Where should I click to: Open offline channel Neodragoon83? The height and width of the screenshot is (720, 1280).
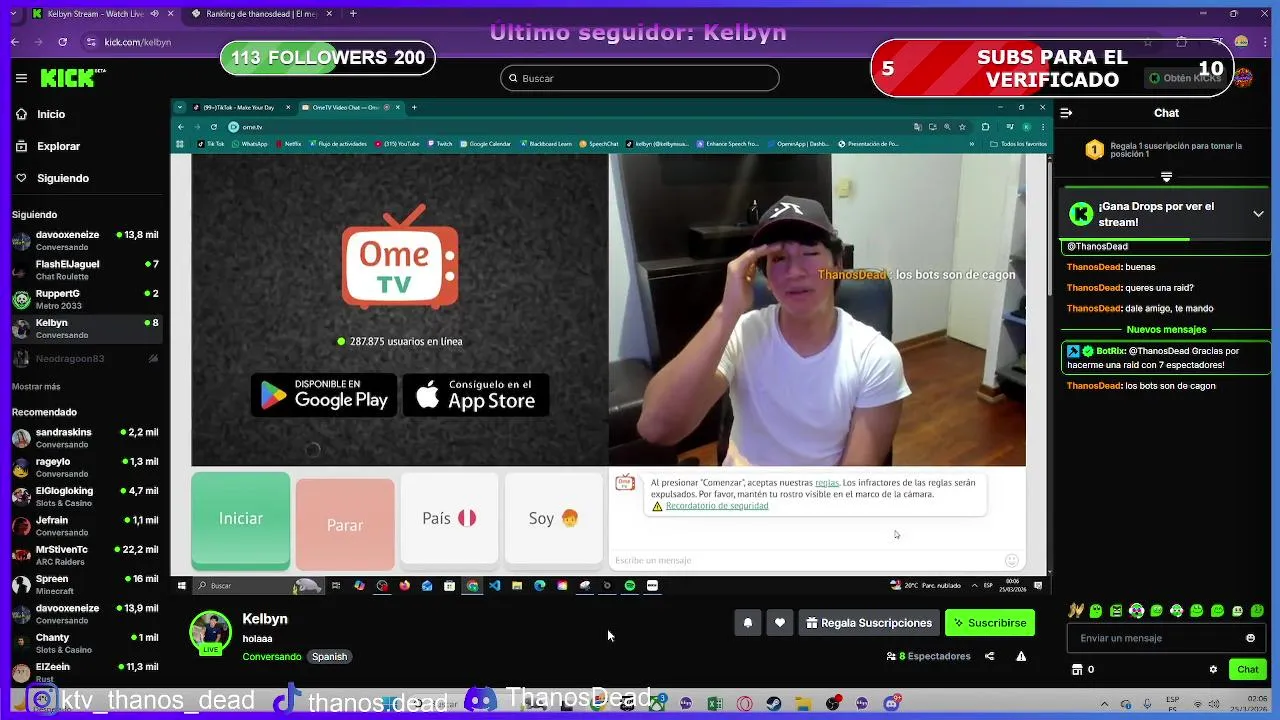tap(85, 358)
